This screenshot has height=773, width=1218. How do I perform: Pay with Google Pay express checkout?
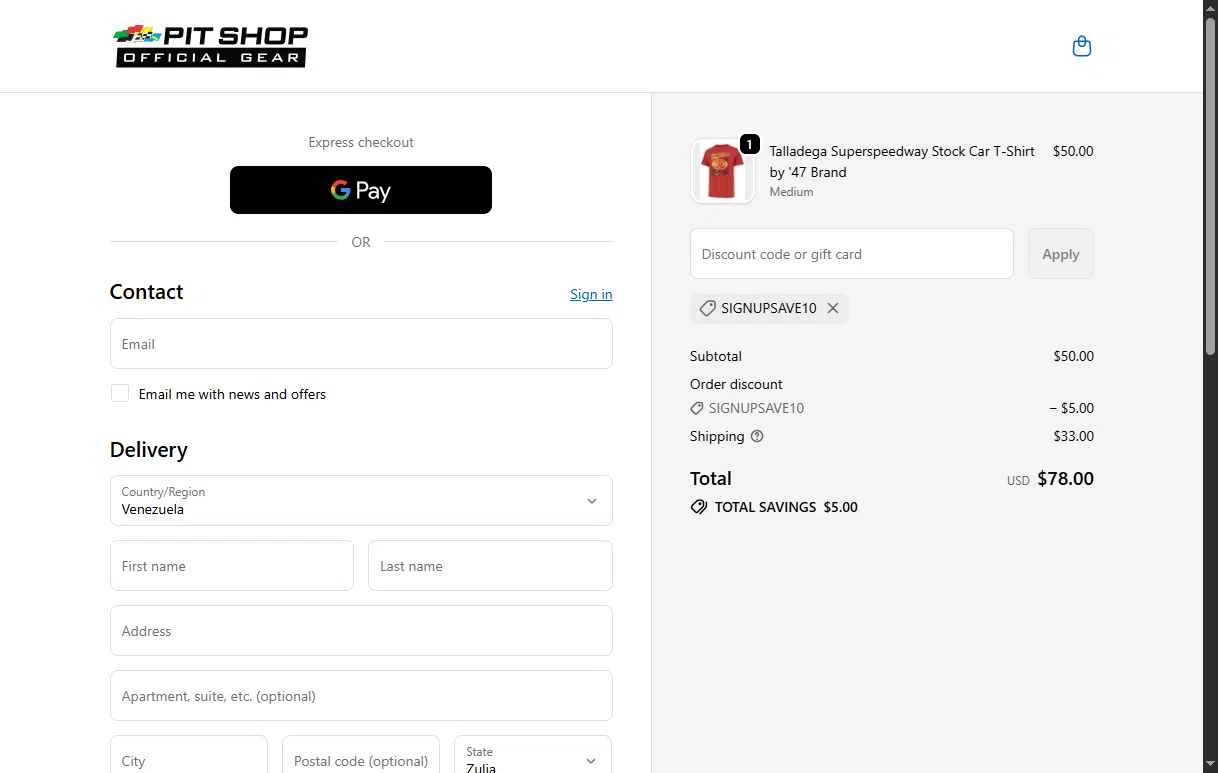(x=361, y=190)
